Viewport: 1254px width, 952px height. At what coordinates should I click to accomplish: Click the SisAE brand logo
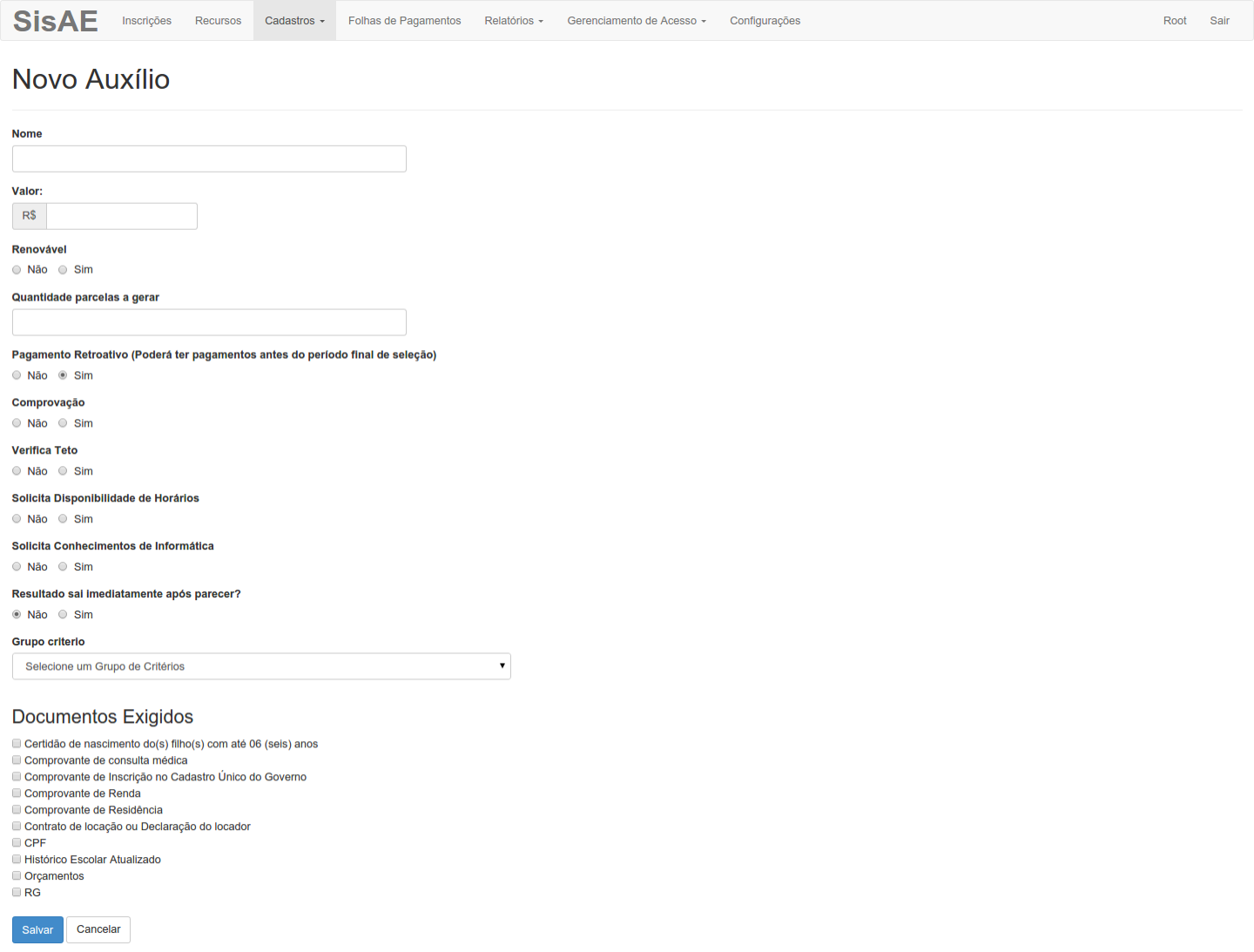coord(55,21)
